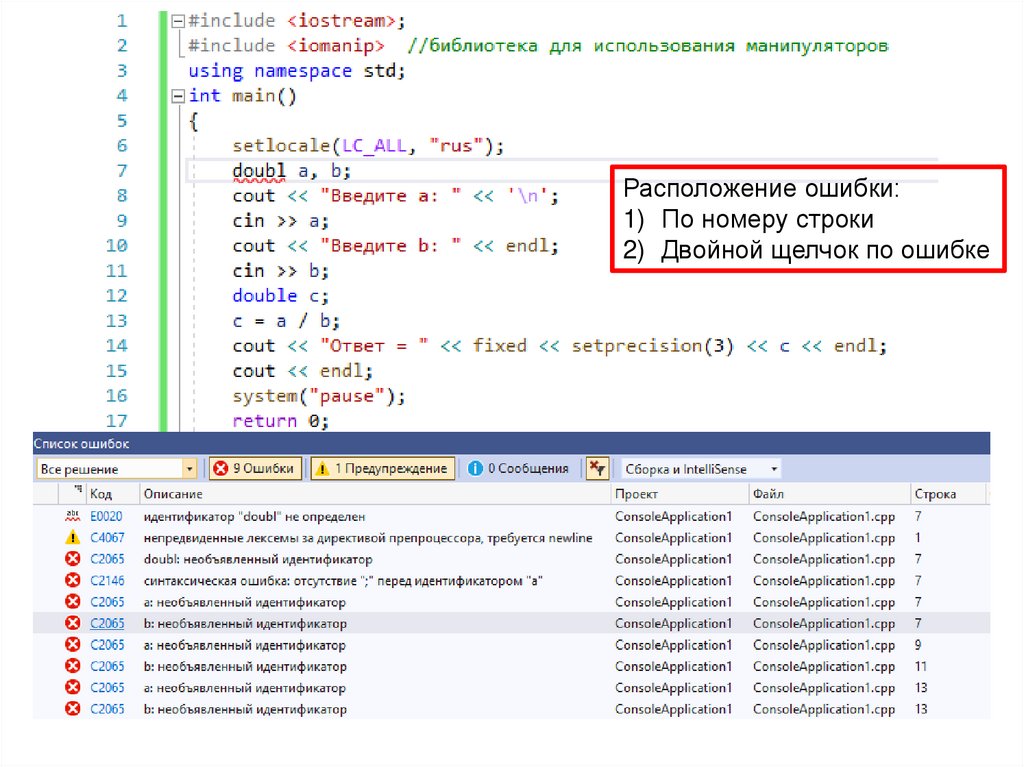1024x767 pixels.
Task: Click the pin icon left of 'Код' header
Action: click(x=78, y=489)
